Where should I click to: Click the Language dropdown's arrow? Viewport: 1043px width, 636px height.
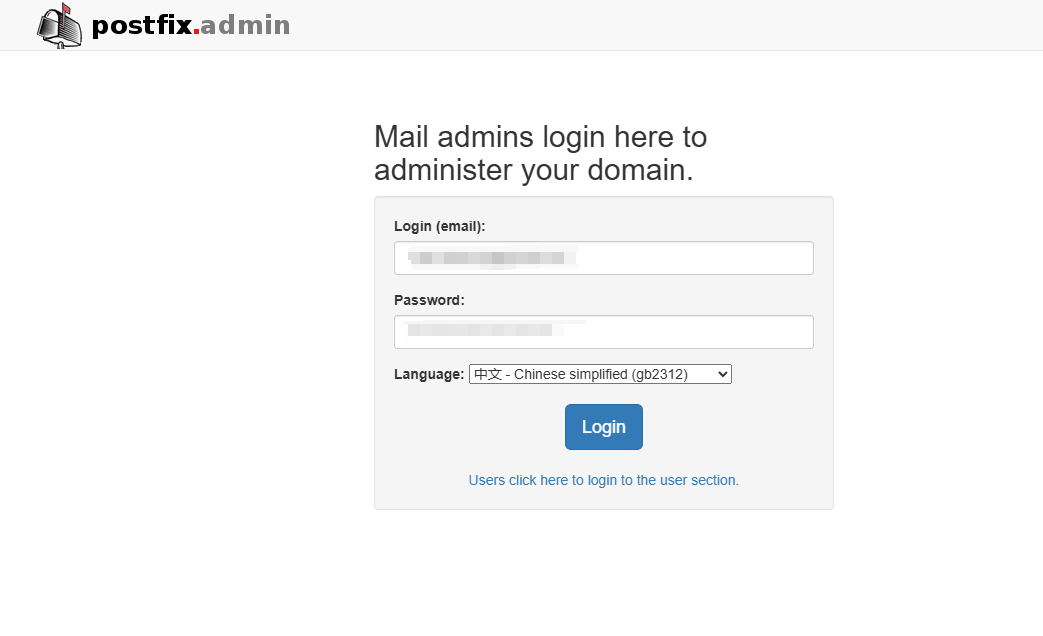(723, 374)
